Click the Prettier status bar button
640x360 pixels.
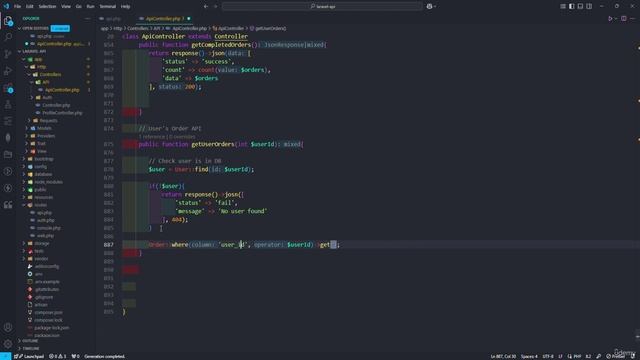(x=617, y=356)
